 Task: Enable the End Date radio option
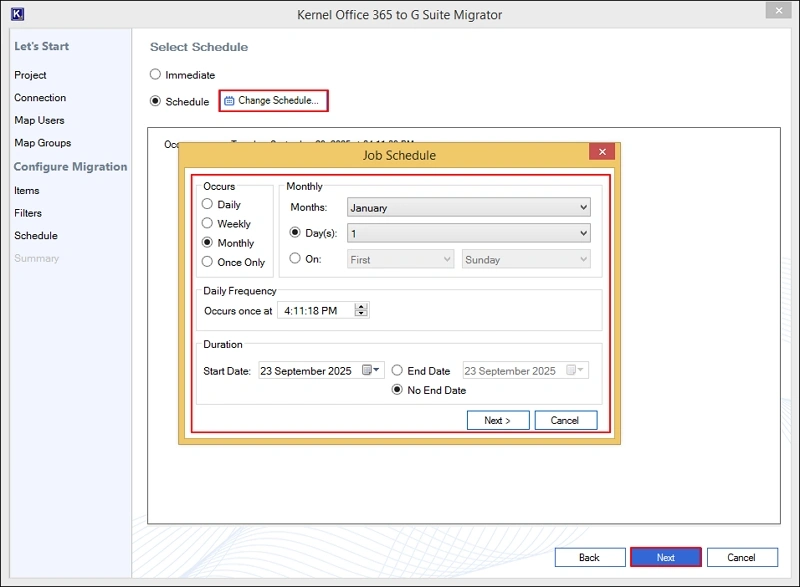click(398, 371)
